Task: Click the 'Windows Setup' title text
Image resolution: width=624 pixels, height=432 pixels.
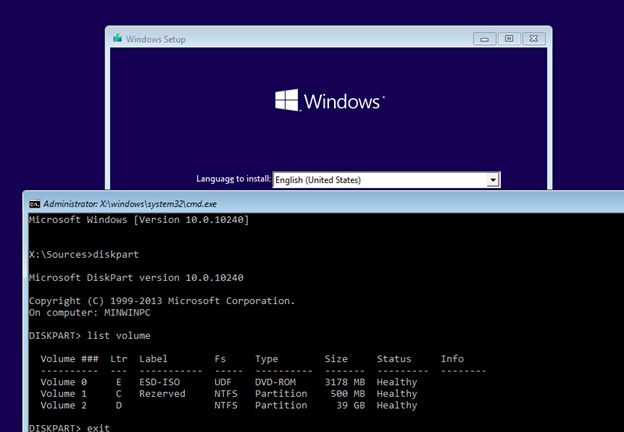Action: 156,39
